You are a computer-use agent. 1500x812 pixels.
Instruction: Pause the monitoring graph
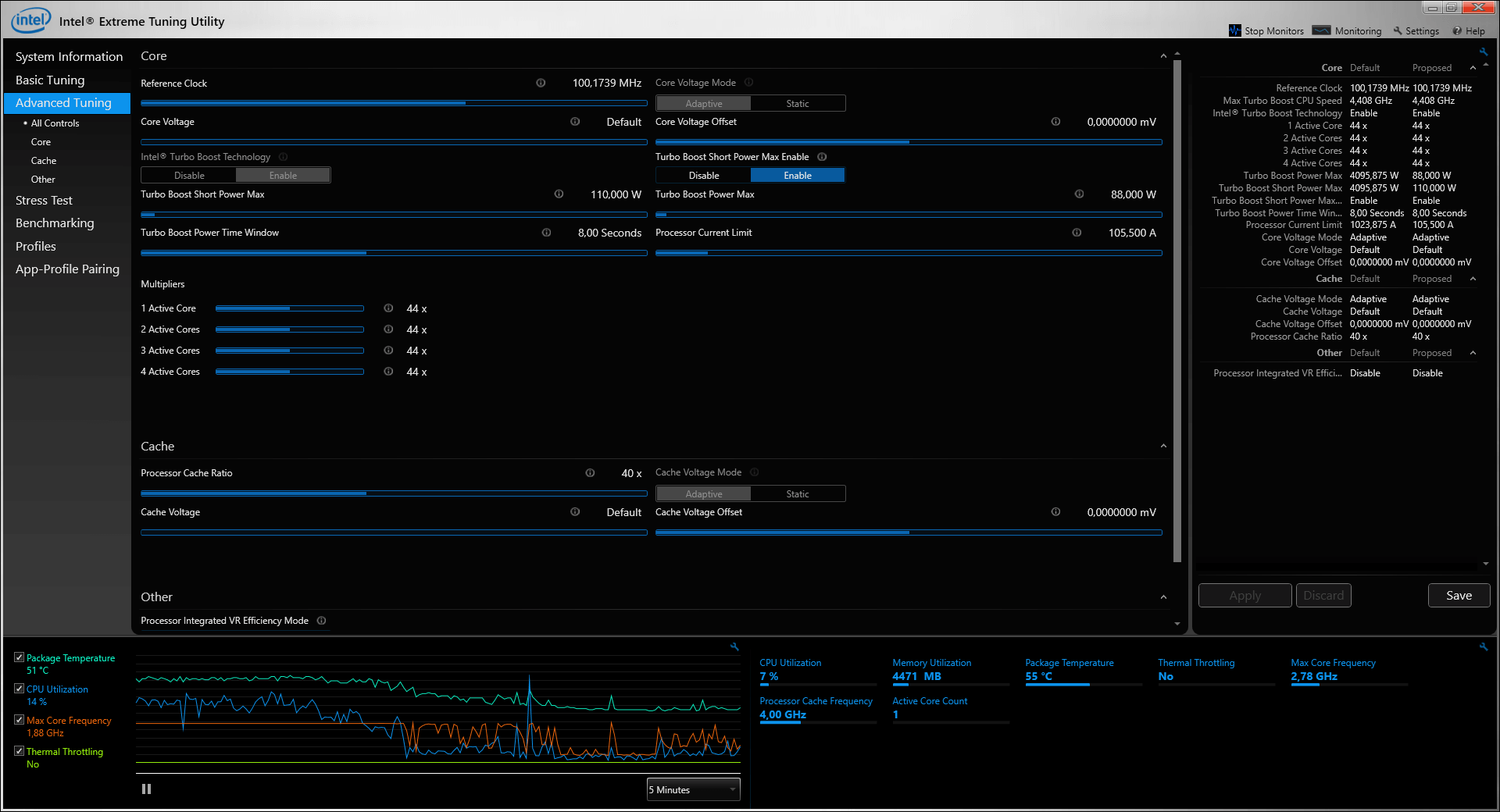pos(146,789)
